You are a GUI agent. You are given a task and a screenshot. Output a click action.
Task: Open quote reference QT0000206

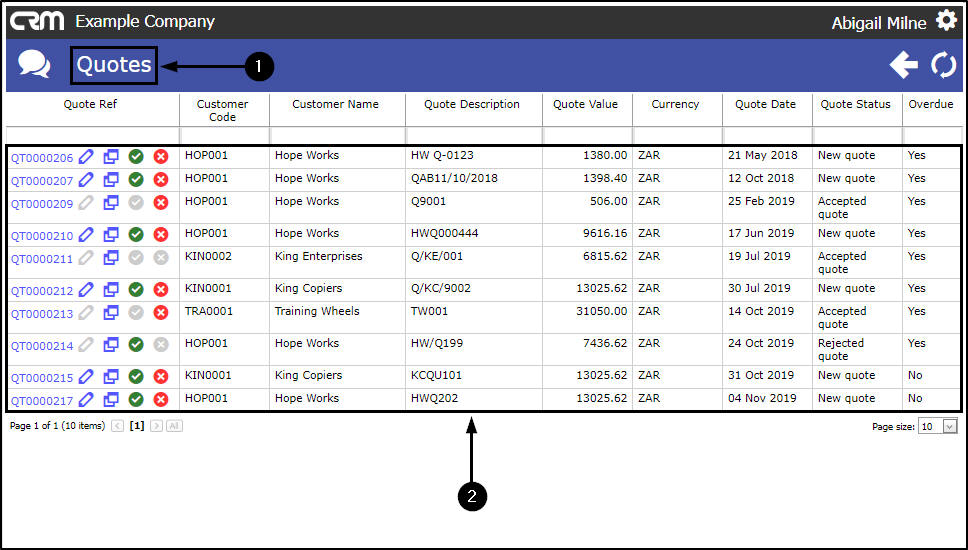click(x=42, y=158)
